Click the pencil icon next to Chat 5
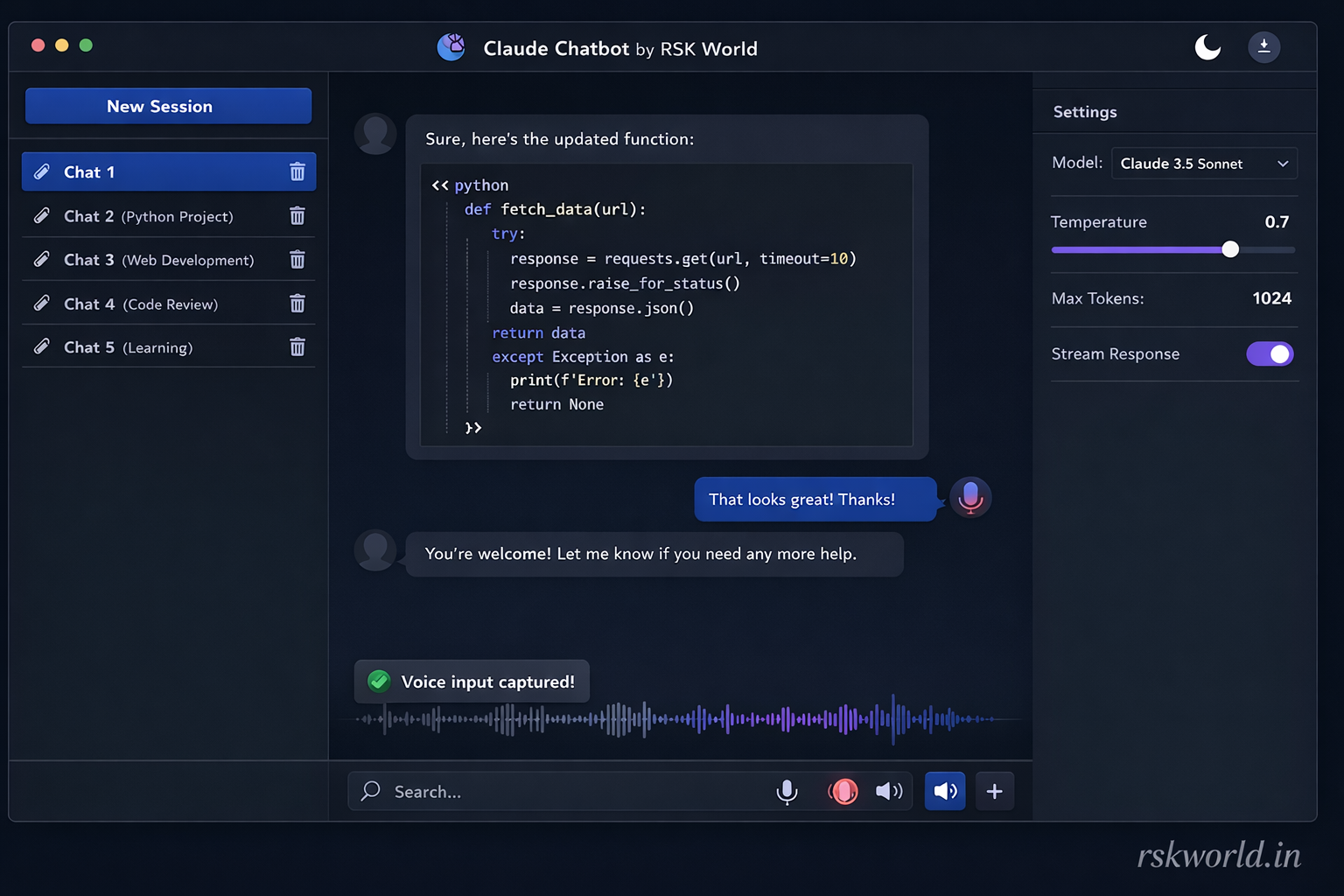 (41, 346)
